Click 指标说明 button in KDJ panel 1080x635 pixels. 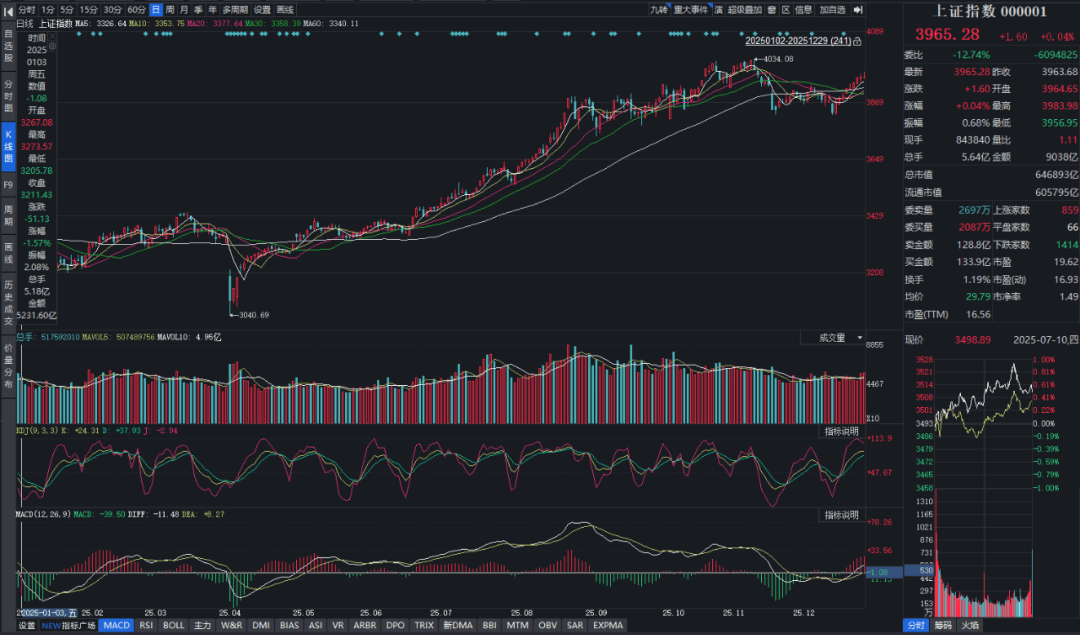point(840,431)
